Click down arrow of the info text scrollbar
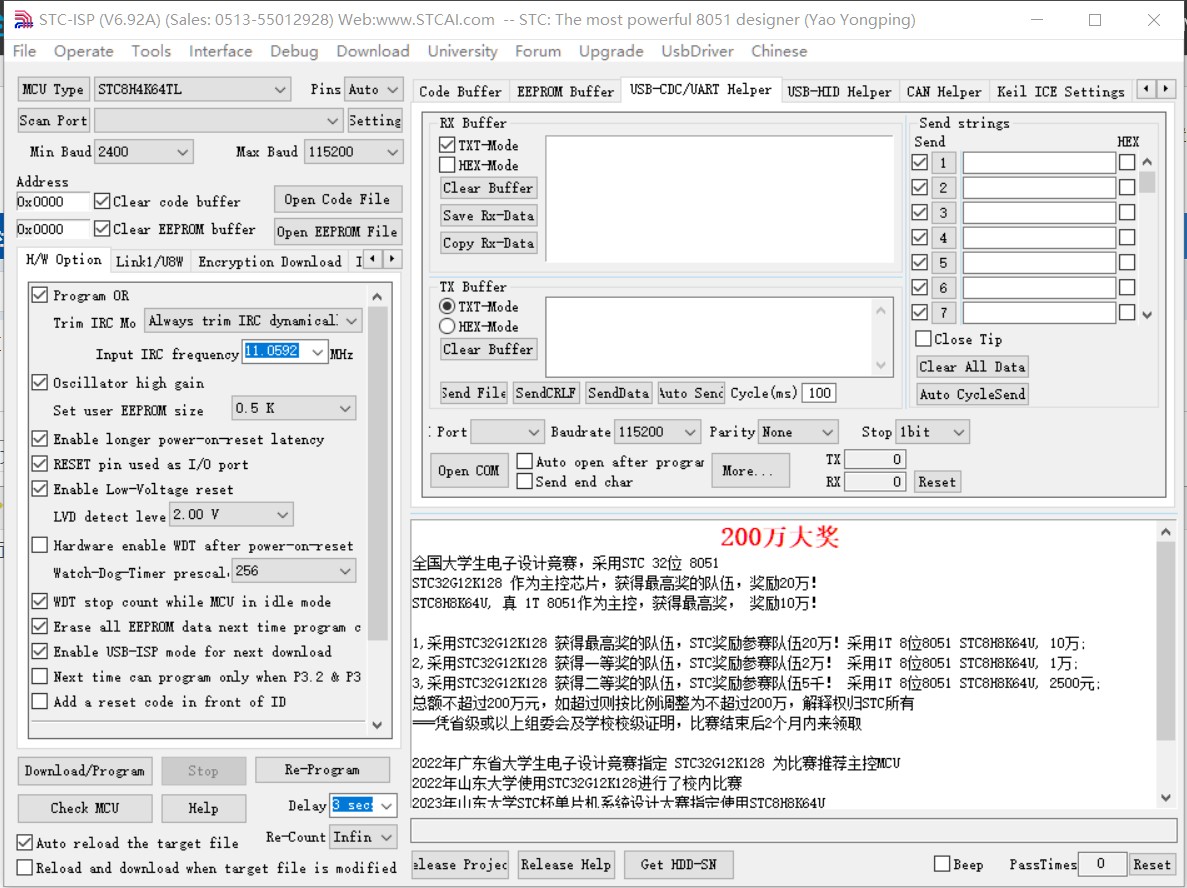The image size is (1187, 888). [x=1166, y=797]
